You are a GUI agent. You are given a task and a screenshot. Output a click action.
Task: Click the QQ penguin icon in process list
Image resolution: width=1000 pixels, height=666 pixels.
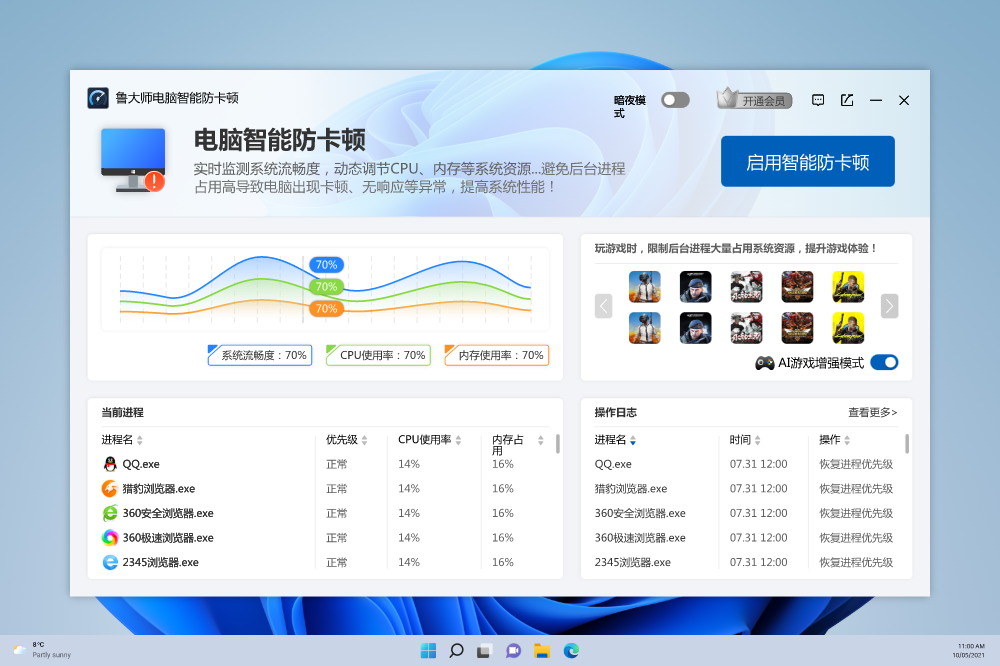coord(110,464)
